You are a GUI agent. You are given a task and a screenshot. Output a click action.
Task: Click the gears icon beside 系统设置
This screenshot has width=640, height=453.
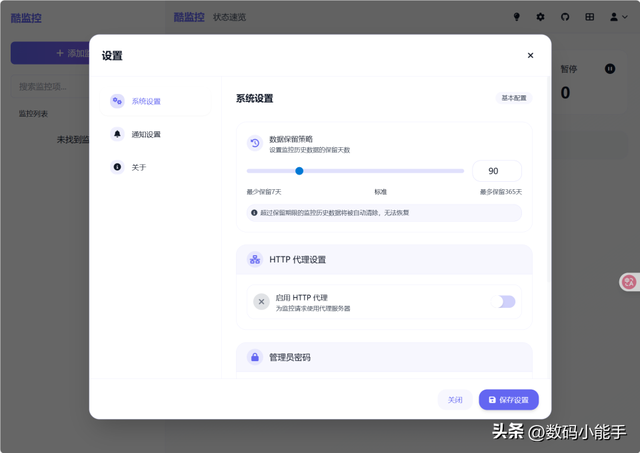point(117,101)
